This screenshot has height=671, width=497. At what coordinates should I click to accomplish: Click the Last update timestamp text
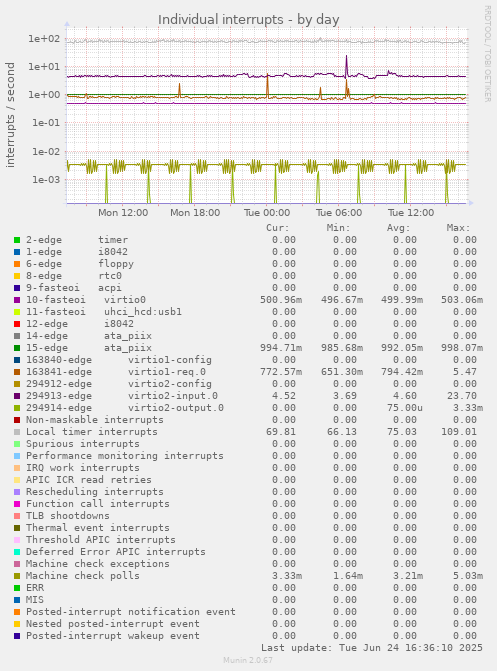(x=372, y=647)
